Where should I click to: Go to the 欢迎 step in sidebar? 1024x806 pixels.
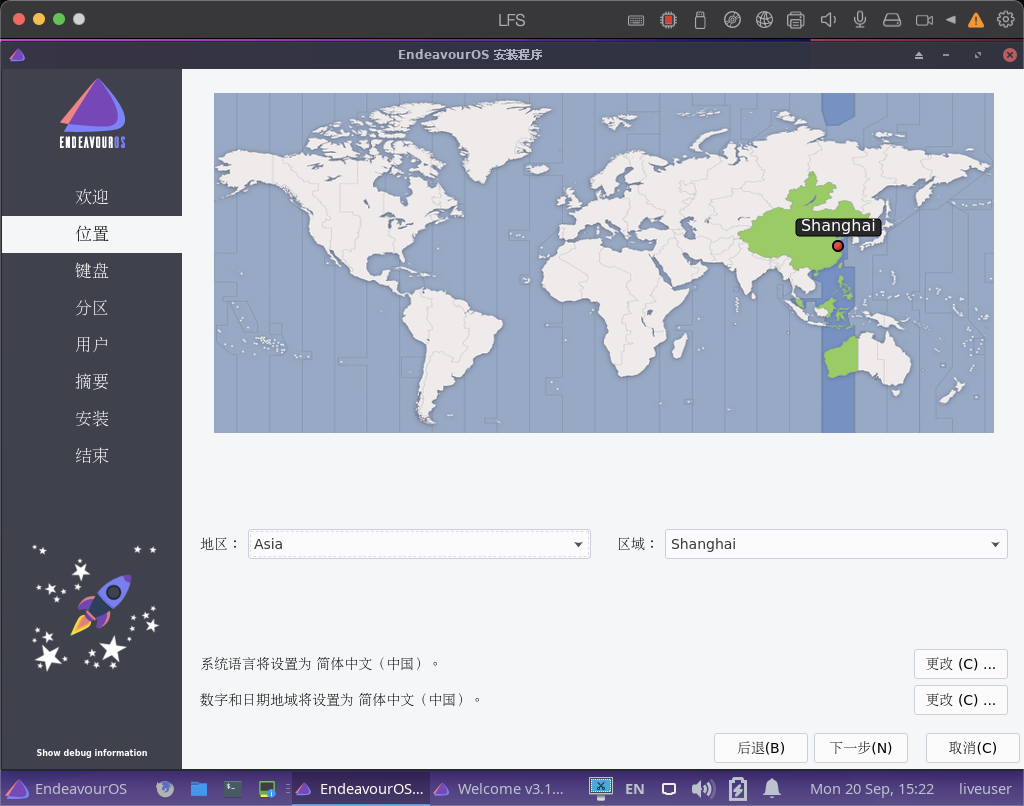point(91,197)
